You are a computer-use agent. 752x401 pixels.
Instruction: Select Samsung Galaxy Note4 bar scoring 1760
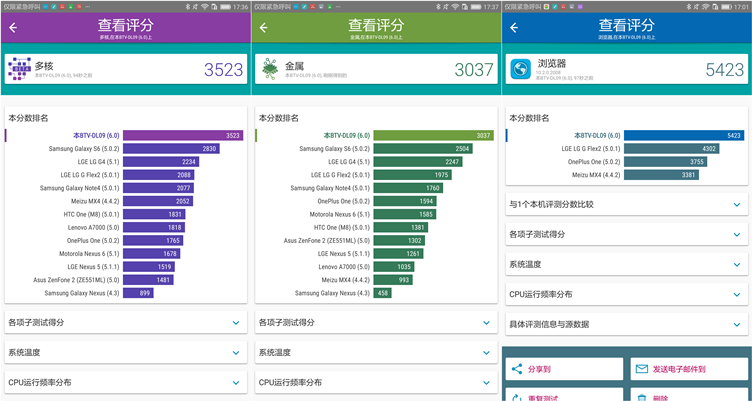point(408,188)
